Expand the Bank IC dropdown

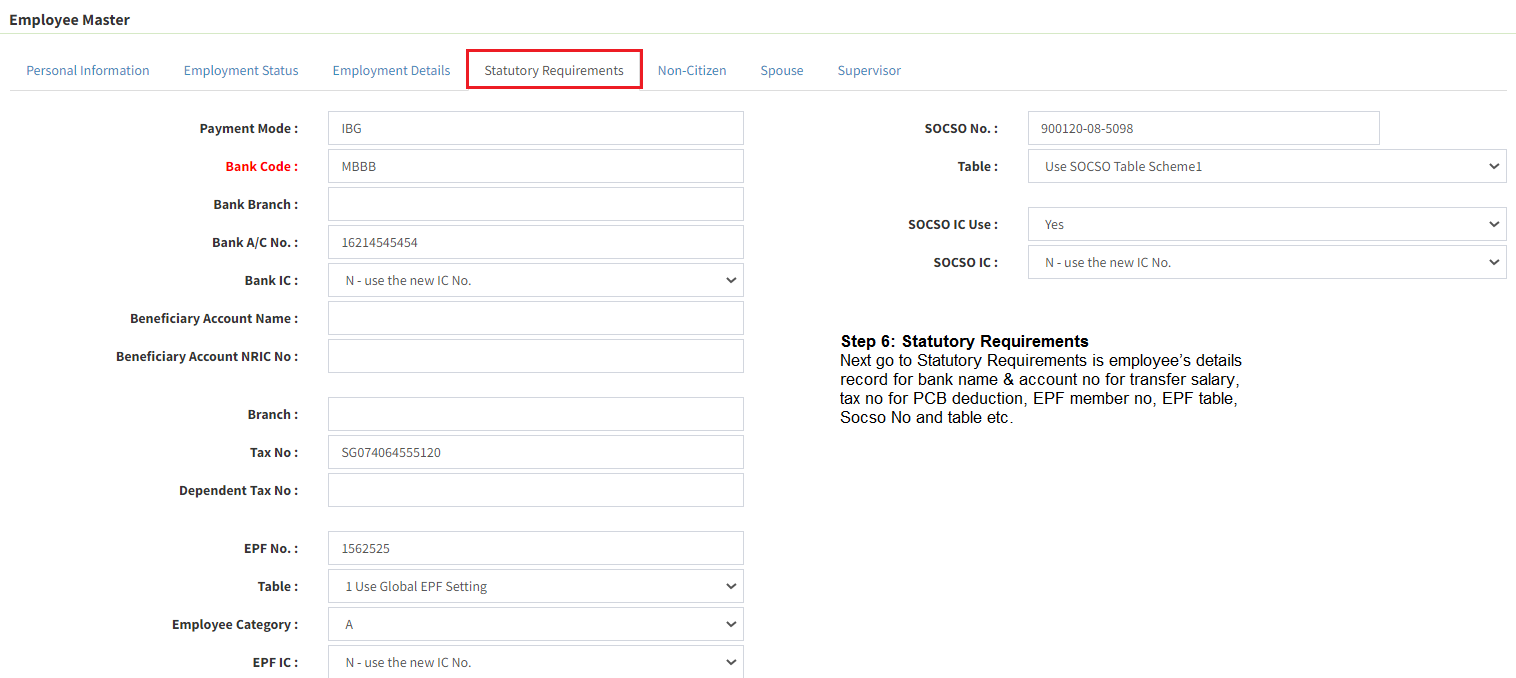click(x=535, y=280)
